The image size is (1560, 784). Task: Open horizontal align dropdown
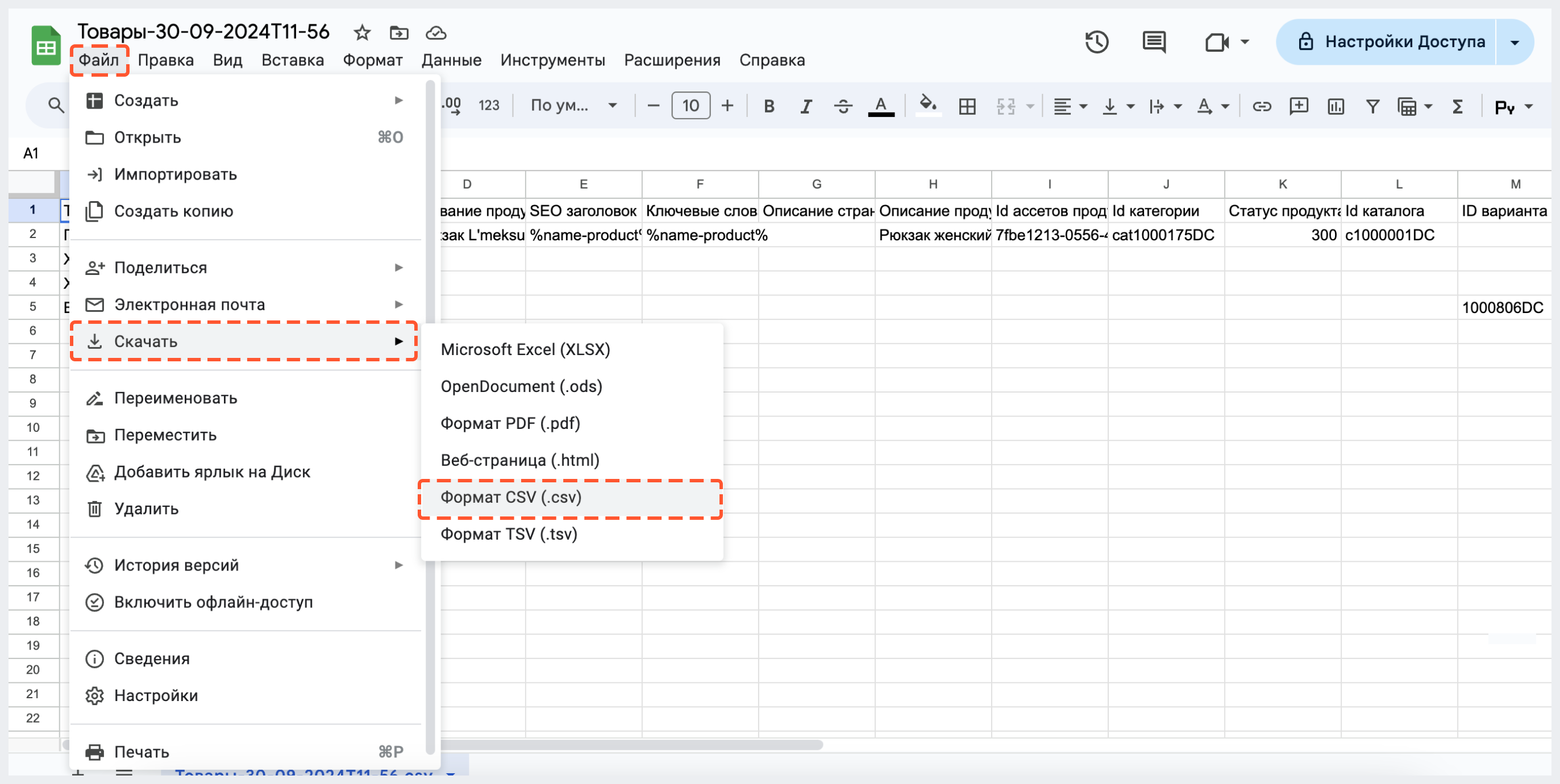tap(1070, 107)
